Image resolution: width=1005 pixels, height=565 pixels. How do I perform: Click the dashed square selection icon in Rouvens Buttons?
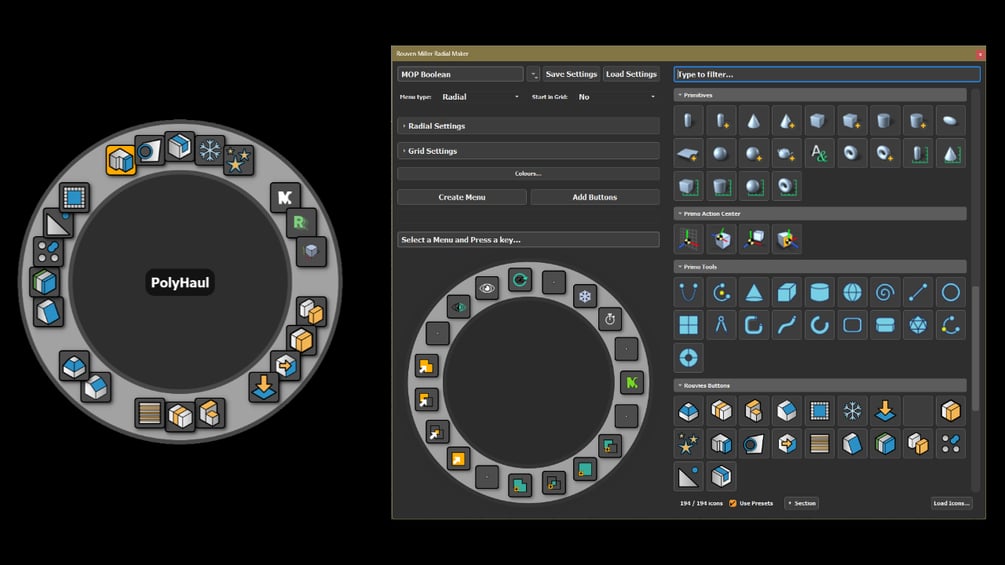click(x=819, y=411)
